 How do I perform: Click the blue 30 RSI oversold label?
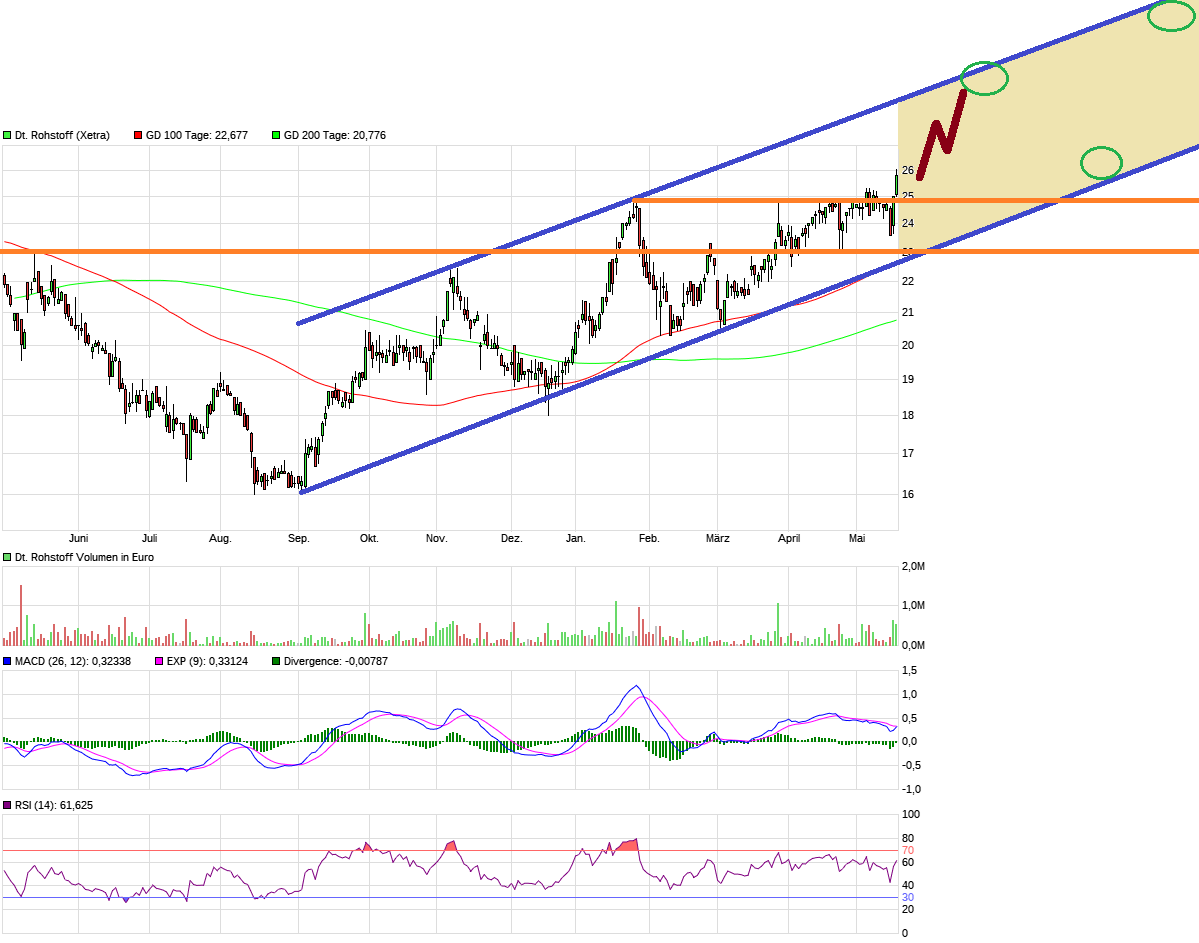tap(908, 898)
